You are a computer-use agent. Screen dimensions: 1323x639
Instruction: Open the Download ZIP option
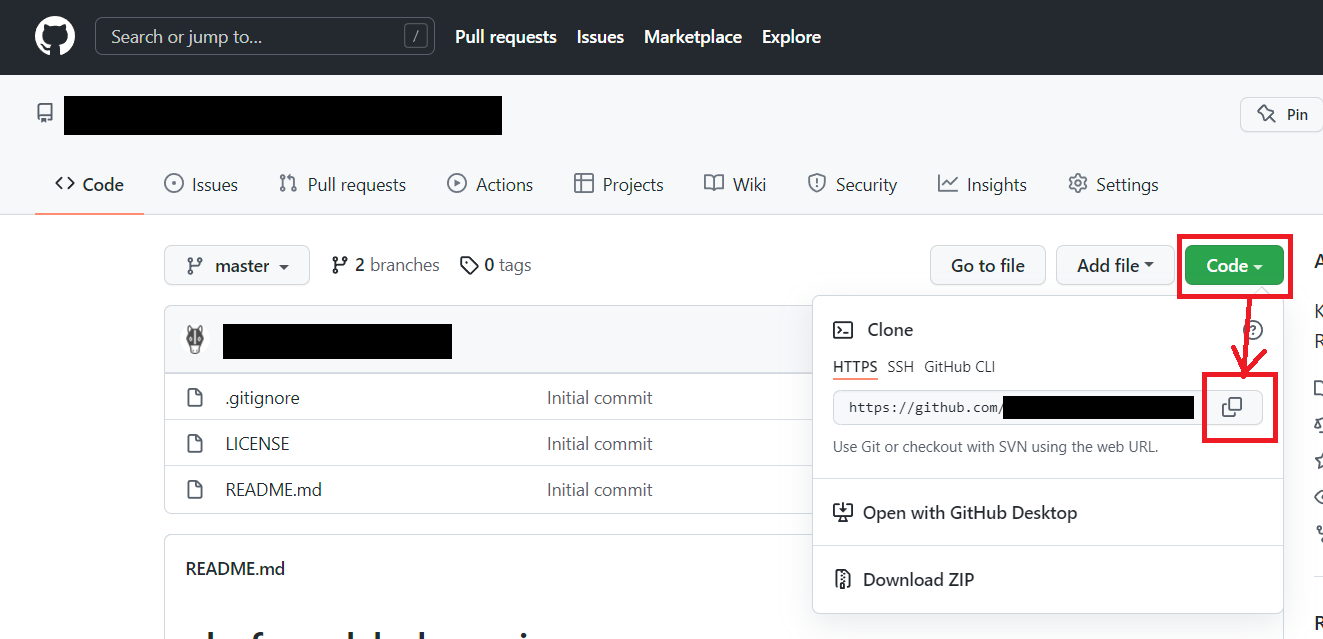point(918,579)
